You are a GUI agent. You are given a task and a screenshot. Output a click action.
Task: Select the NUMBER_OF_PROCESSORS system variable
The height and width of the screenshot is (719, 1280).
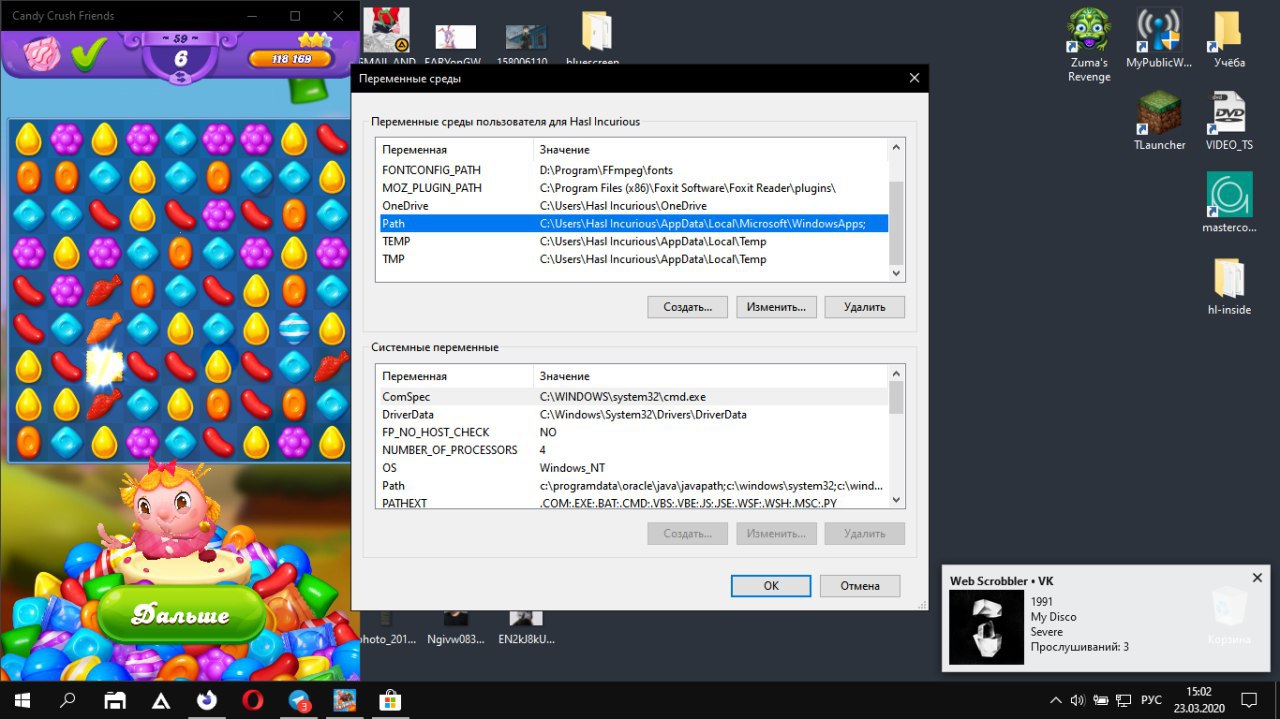pyautogui.click(x=632, y=450)
